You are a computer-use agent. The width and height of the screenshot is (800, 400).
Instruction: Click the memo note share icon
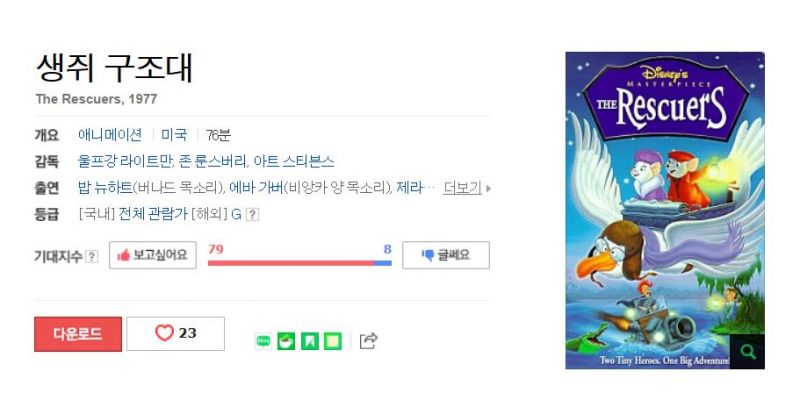click(333, 341)
